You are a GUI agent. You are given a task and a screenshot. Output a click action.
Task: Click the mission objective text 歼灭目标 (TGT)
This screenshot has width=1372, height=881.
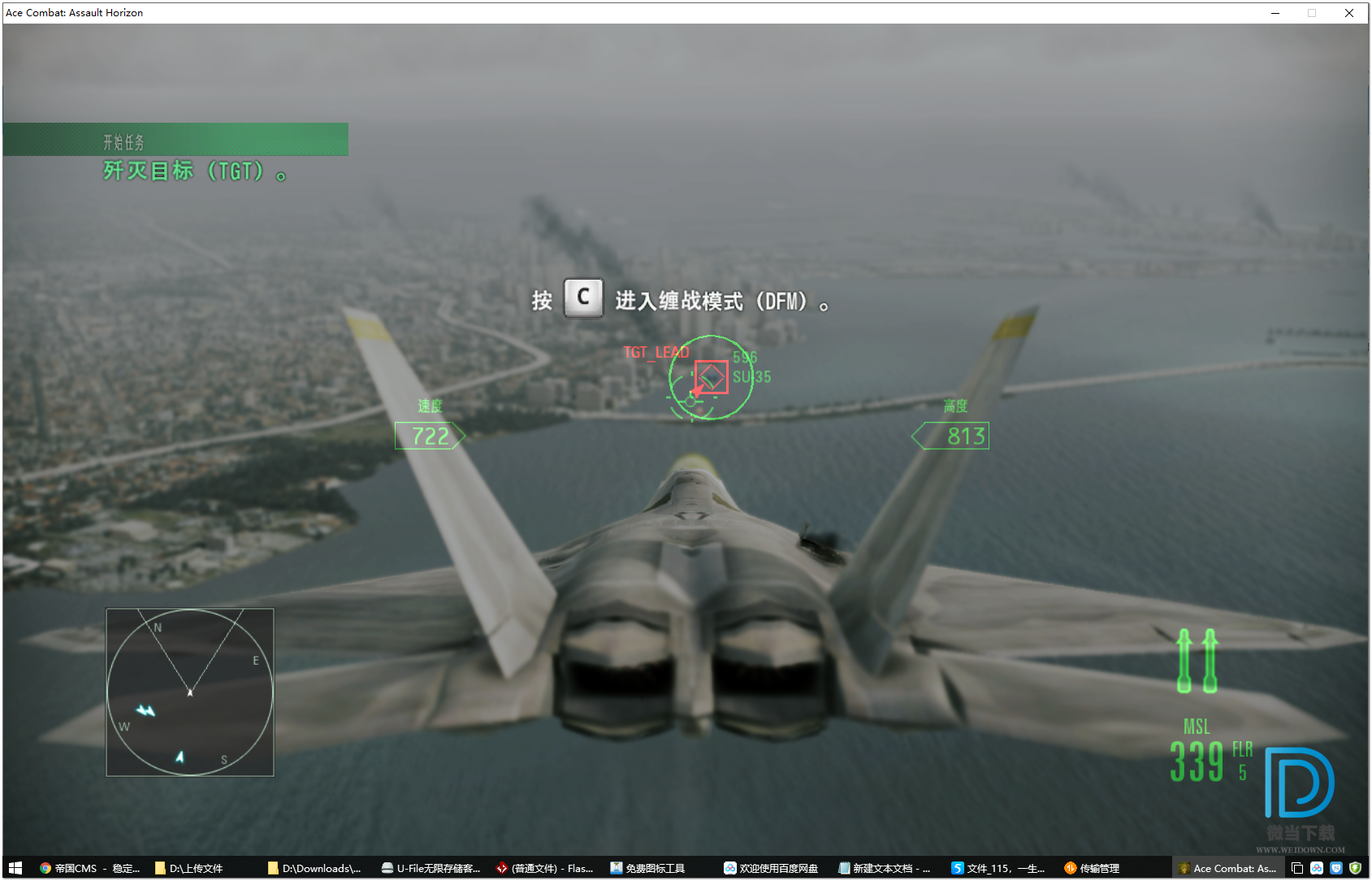tap(195, 171)
